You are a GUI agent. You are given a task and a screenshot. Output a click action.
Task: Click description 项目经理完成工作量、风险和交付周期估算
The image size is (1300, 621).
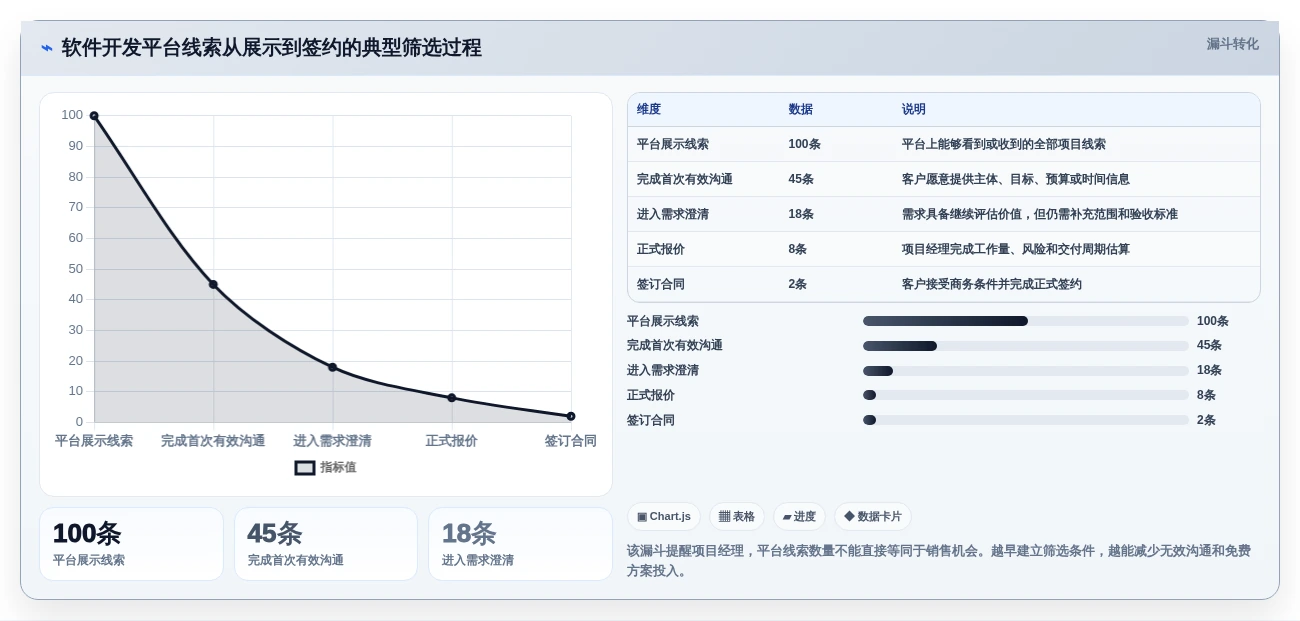(1016, 249)
